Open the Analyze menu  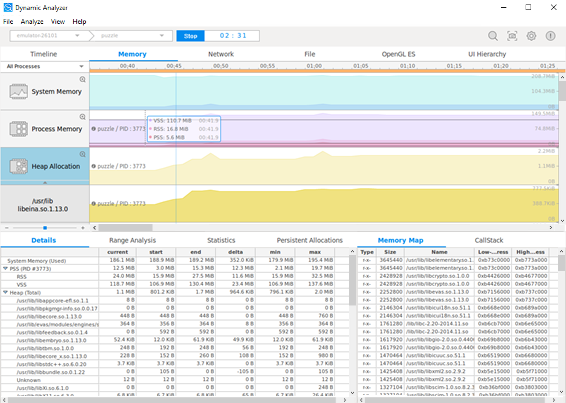(32, 22)
